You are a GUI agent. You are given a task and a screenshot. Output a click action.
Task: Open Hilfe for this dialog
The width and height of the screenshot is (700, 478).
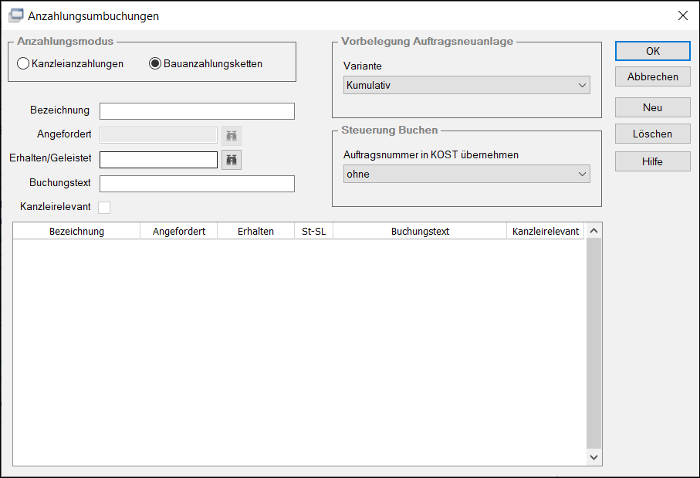pyautogui.click(x=653, y=162)
